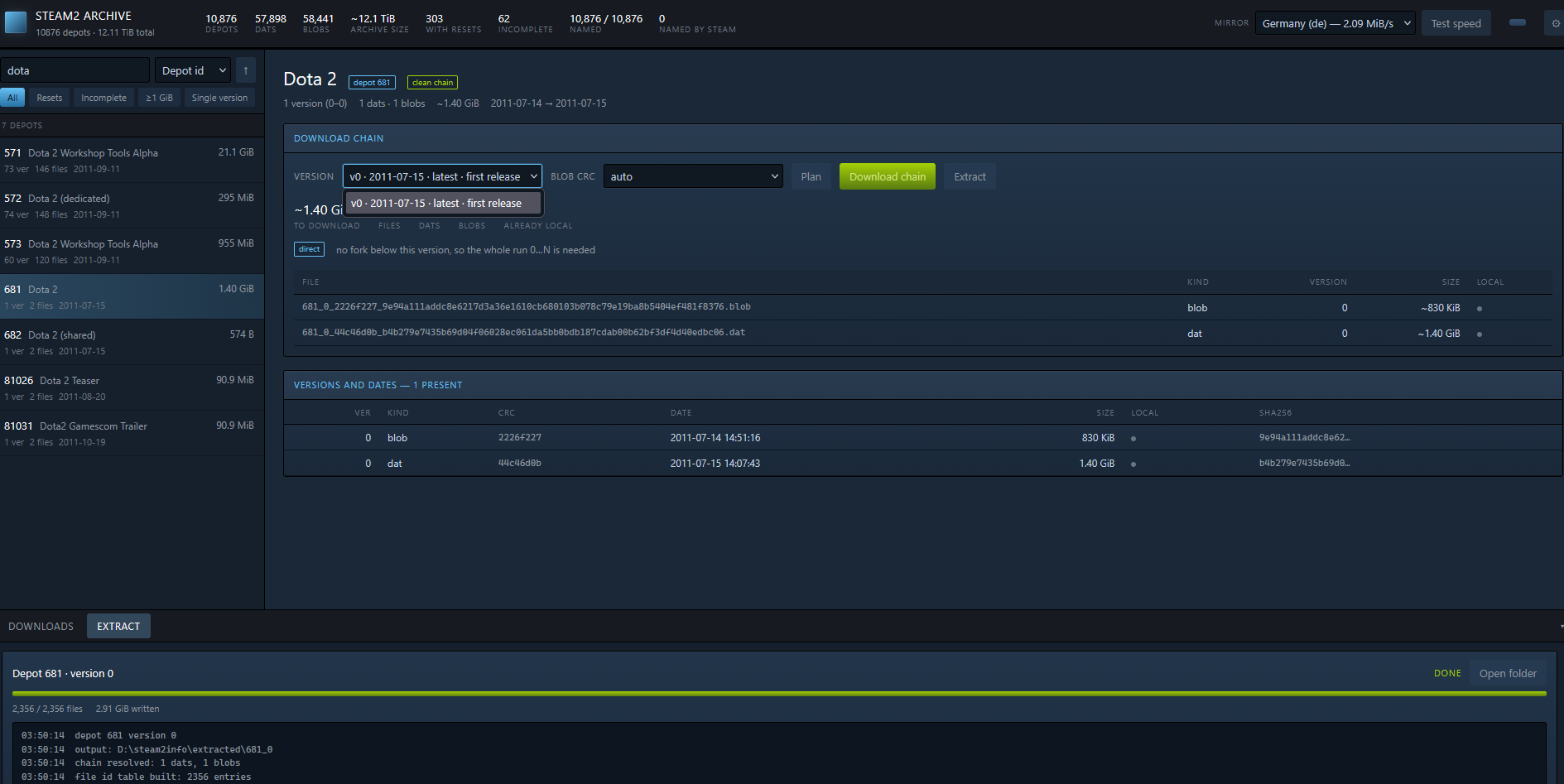Select depot 81026 Dota 2 Teaser
The image size is (1564, 784).
click(132, 388)
